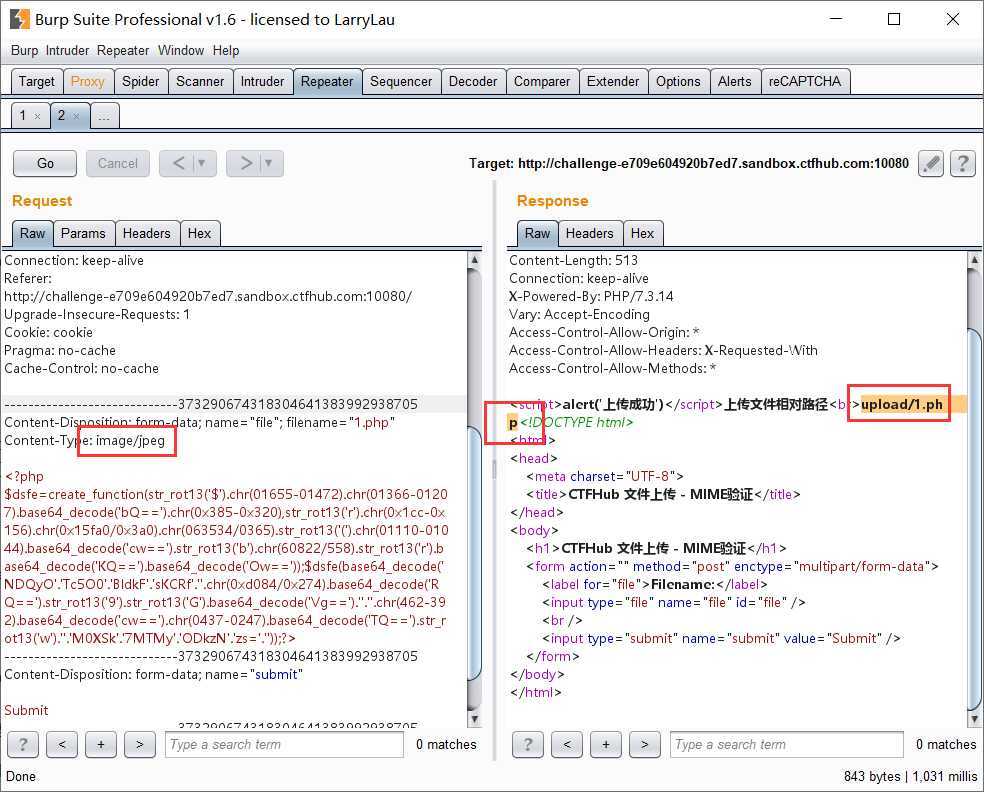Select the Response Headers tab

[x=590, y=233]
